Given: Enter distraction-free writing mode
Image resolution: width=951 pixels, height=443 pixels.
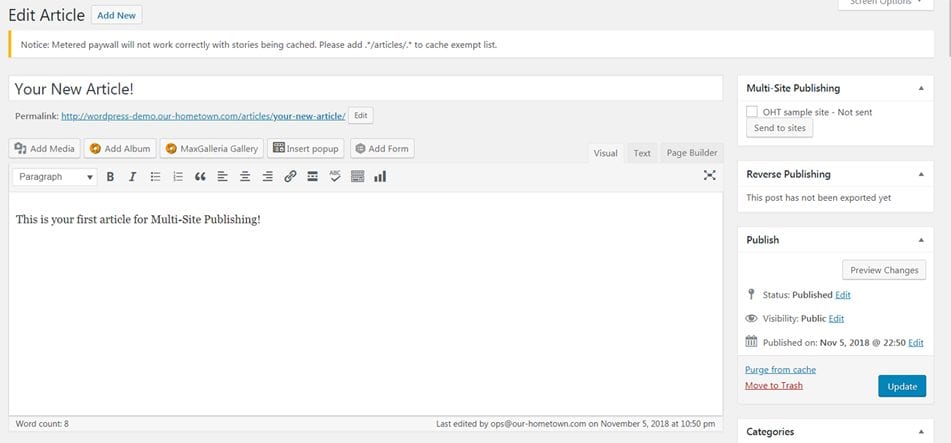Looking at the screenshot, I should pos(710,175).
